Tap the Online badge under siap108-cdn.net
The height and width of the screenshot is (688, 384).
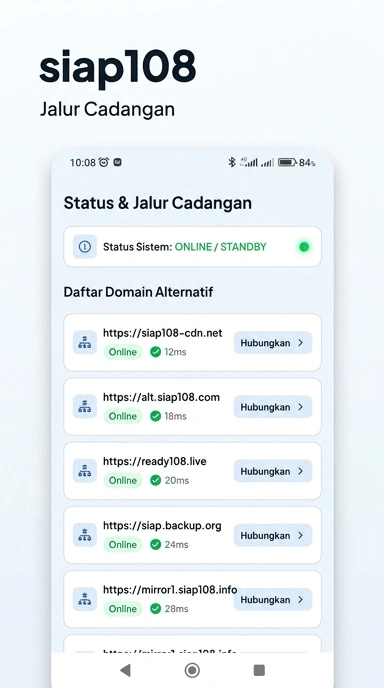click(123, 352)
